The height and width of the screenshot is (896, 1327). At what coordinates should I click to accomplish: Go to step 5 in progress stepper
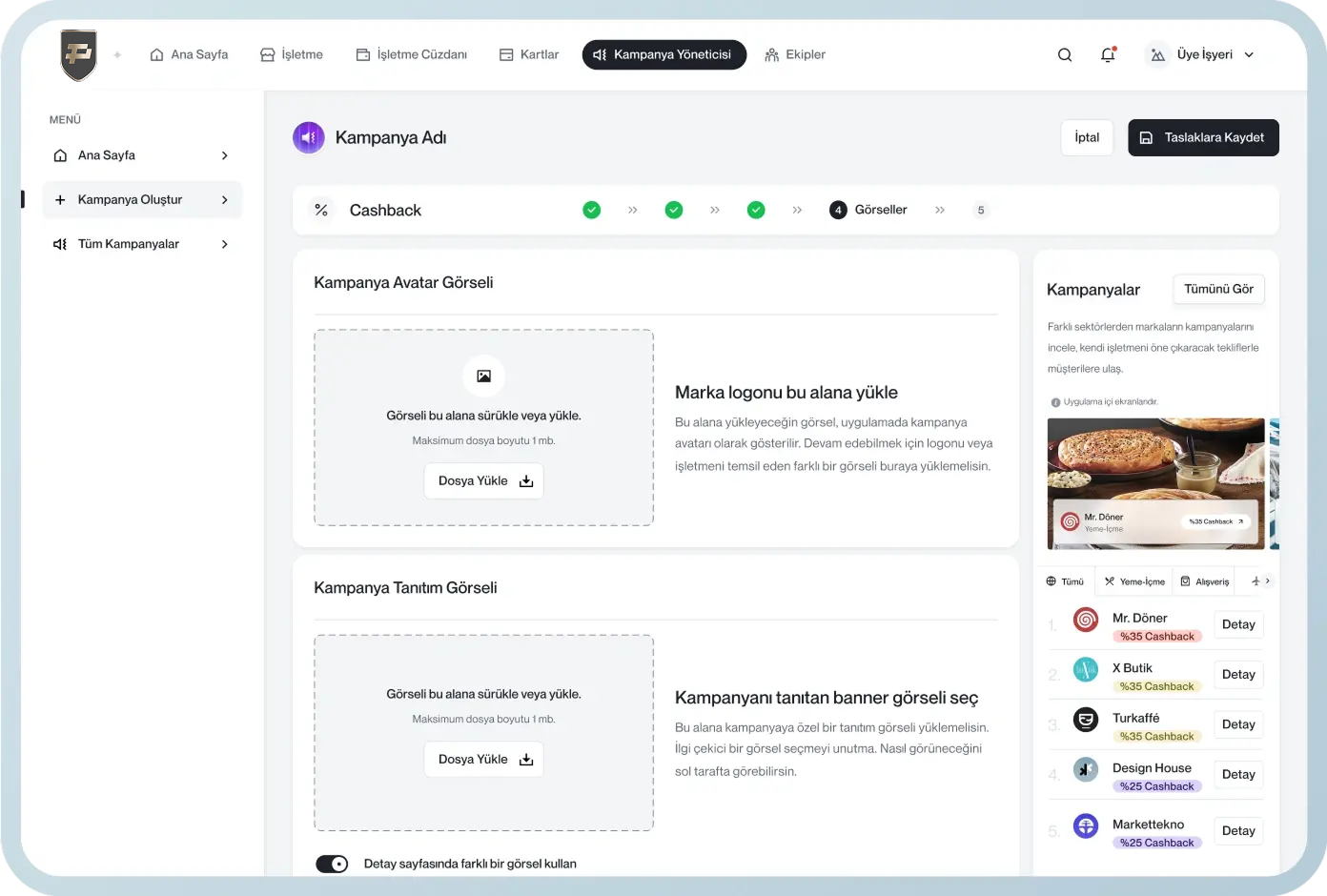pos(980,211)
